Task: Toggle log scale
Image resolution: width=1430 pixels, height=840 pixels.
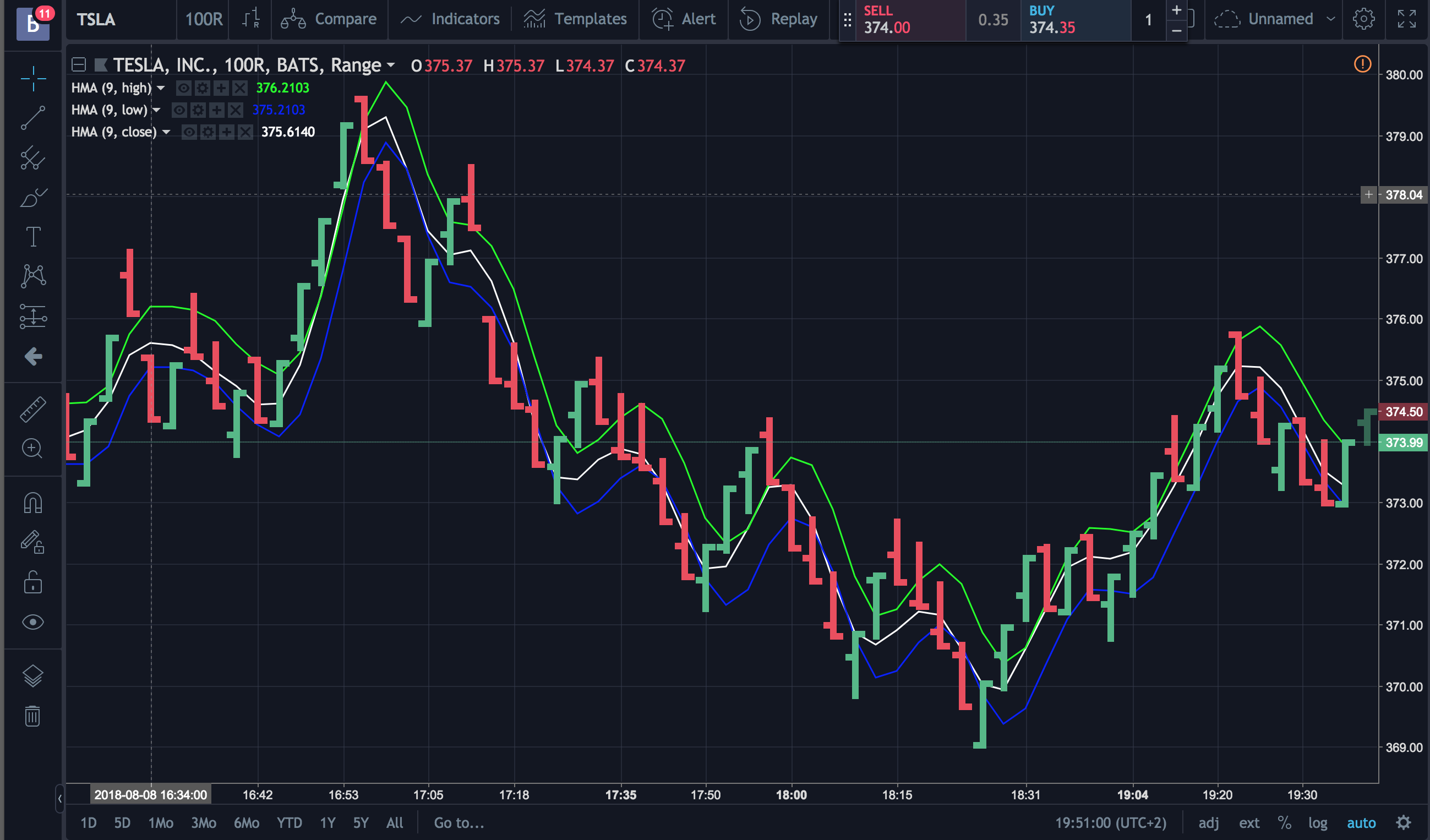Action: (x=1318, y=823)
